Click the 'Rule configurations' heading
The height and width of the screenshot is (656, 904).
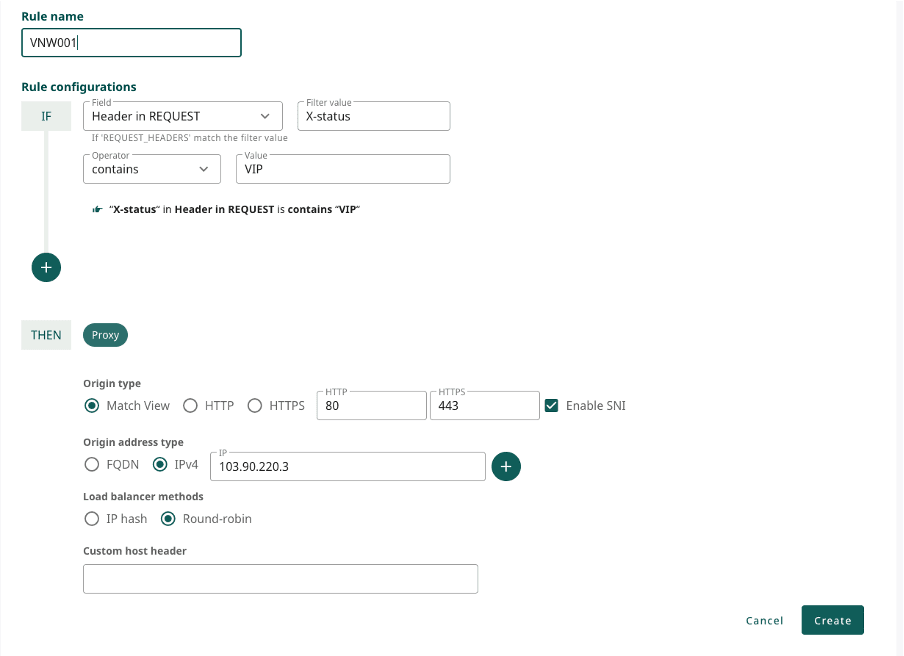79,87
